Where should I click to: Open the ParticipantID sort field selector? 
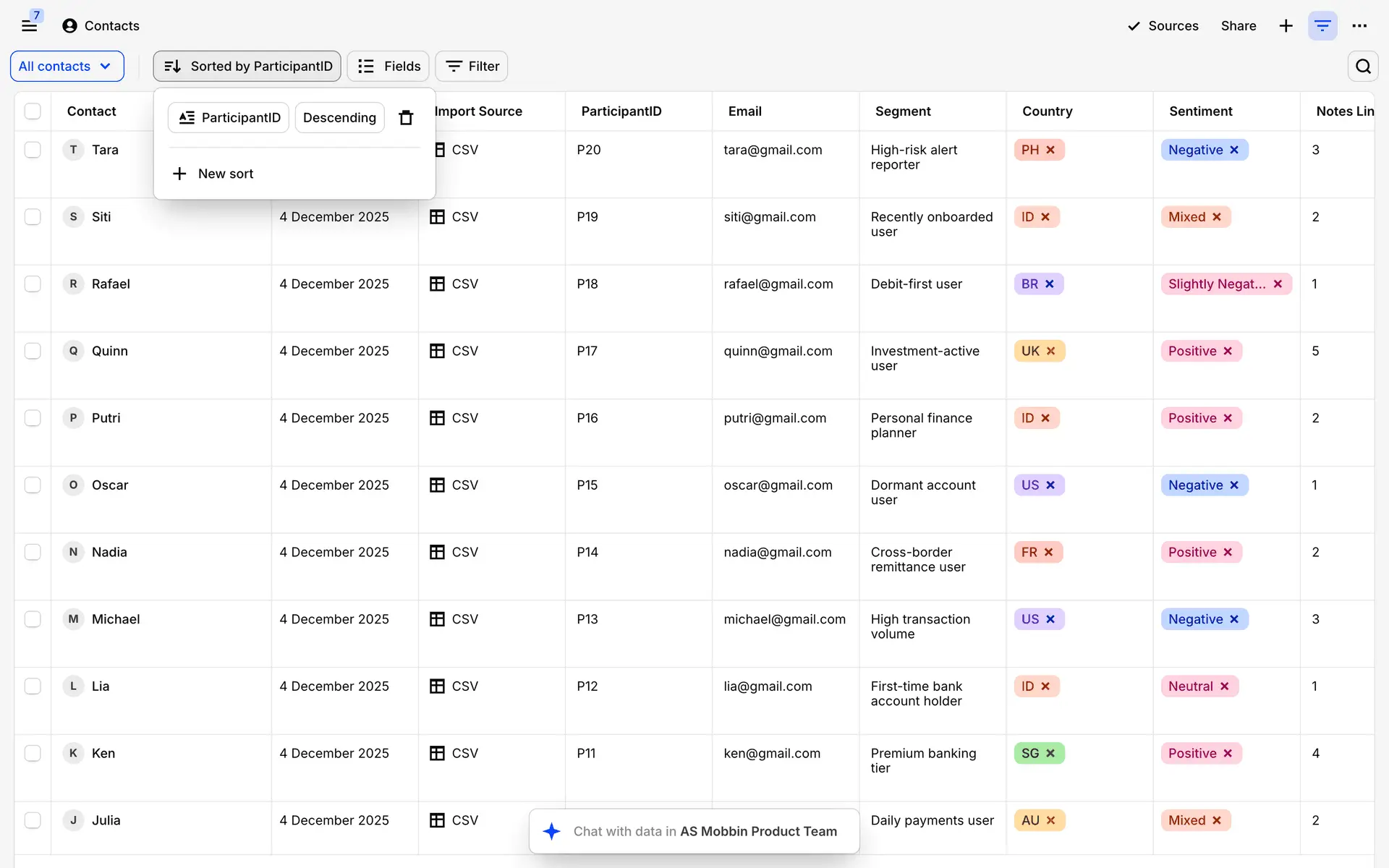pyautogui.click(x=229, y=118)
